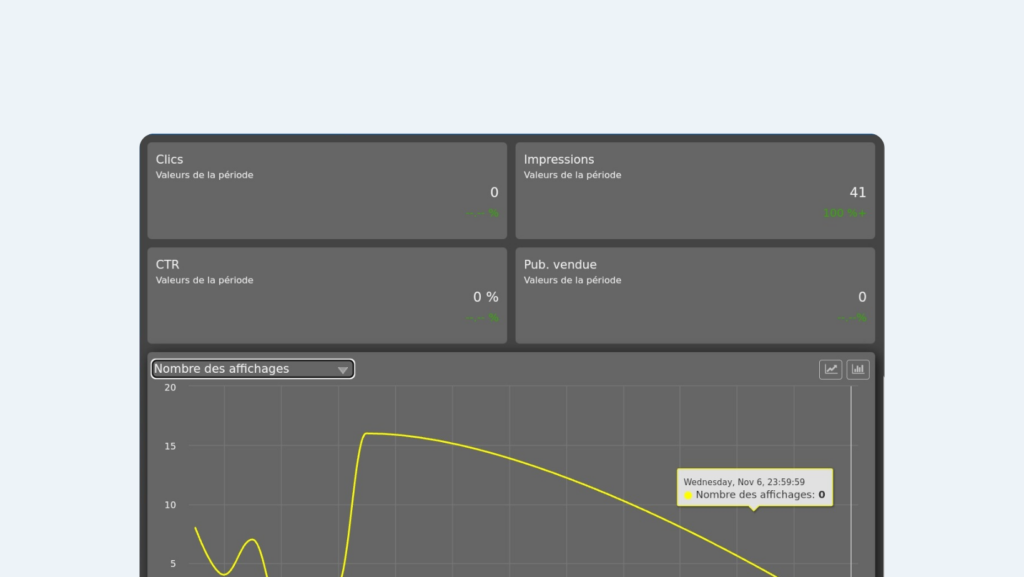Click the Valeurs de la période subtitle under Clics
The width and height of the screenshot is (1024, 577).
(x=204, y=175)
